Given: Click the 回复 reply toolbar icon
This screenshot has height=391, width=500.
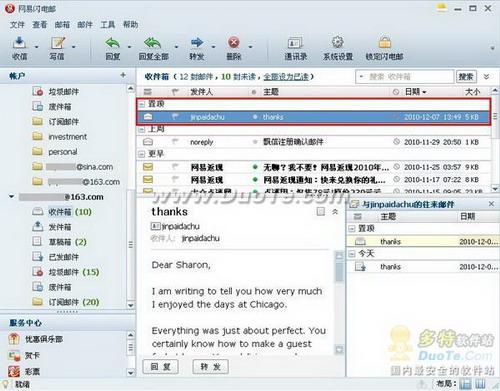Looking at the screenshot, I should [113, 43].
